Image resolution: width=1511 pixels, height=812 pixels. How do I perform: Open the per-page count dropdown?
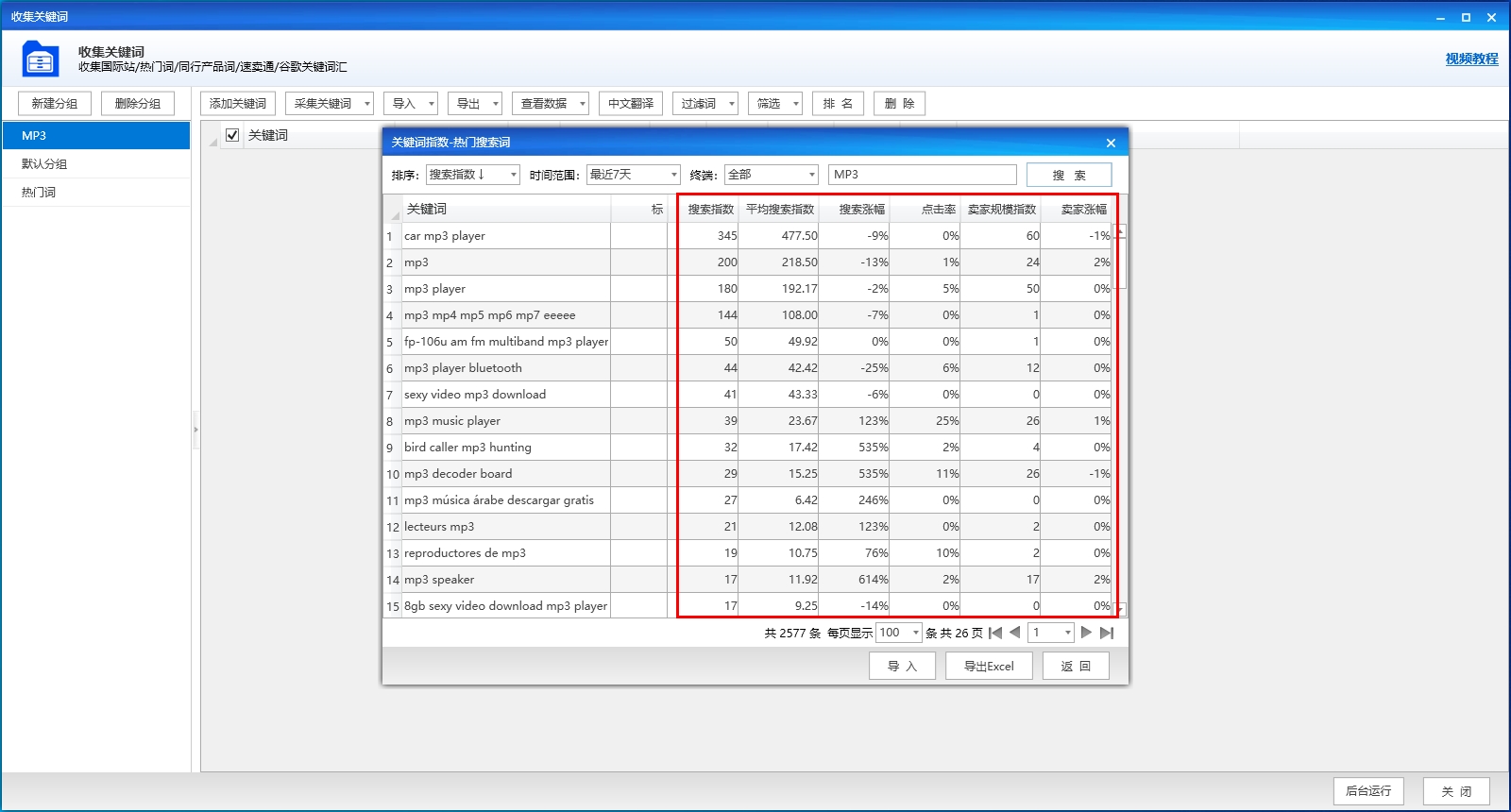pos(899,633)
